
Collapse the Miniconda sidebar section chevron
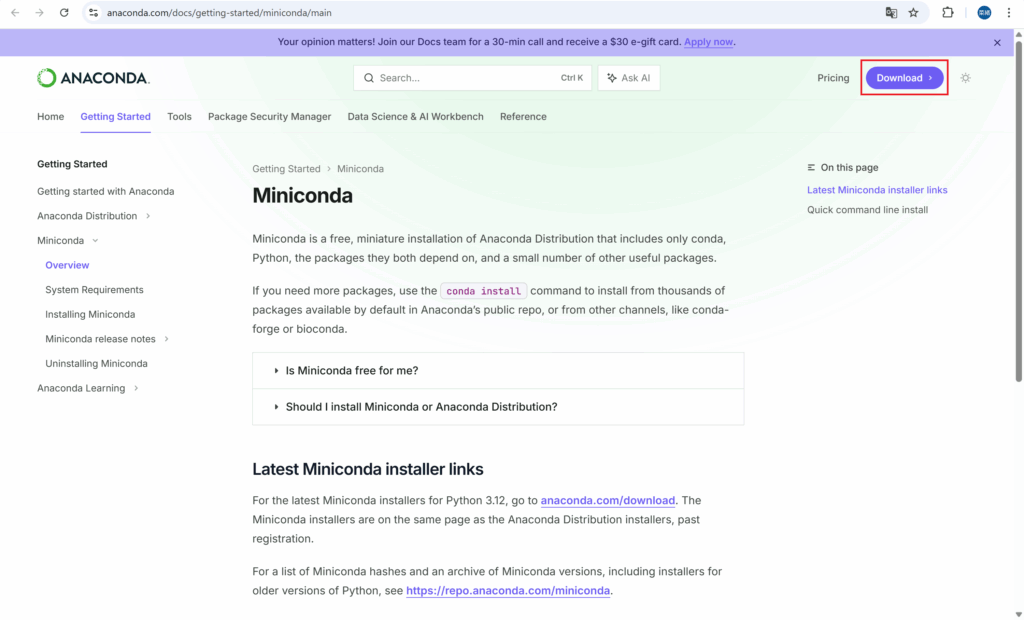(x=95, y=240)
